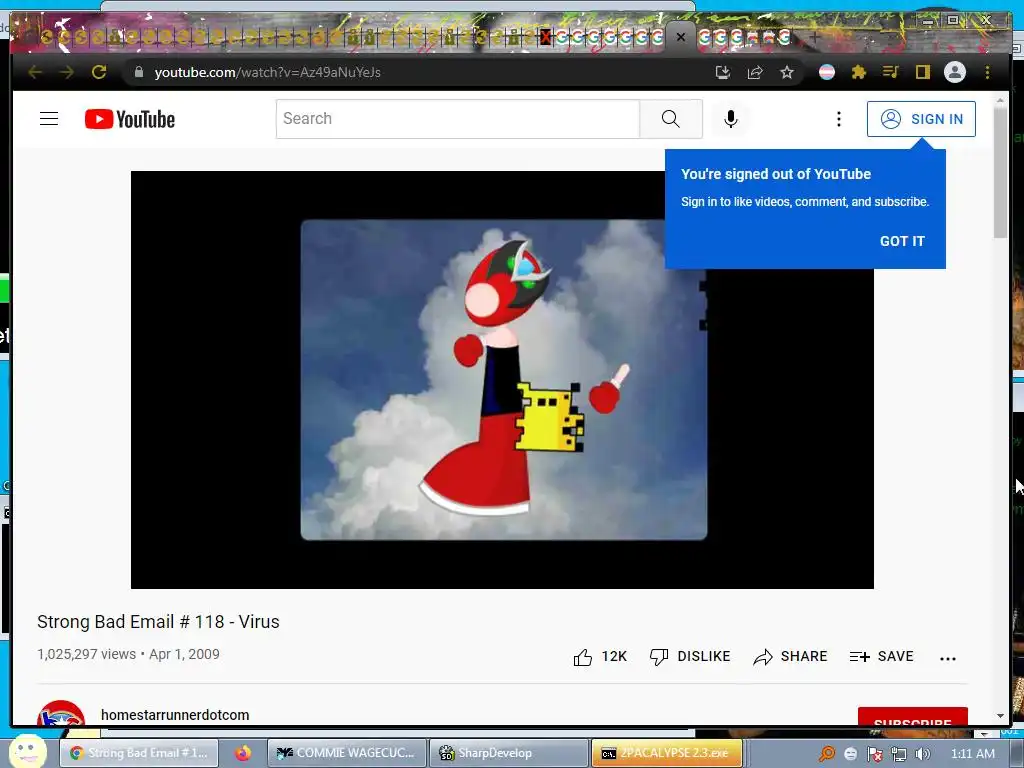Click the pink-blue striped extension icon
This screenshot has width=1024, height=768.
pos(827,72)
